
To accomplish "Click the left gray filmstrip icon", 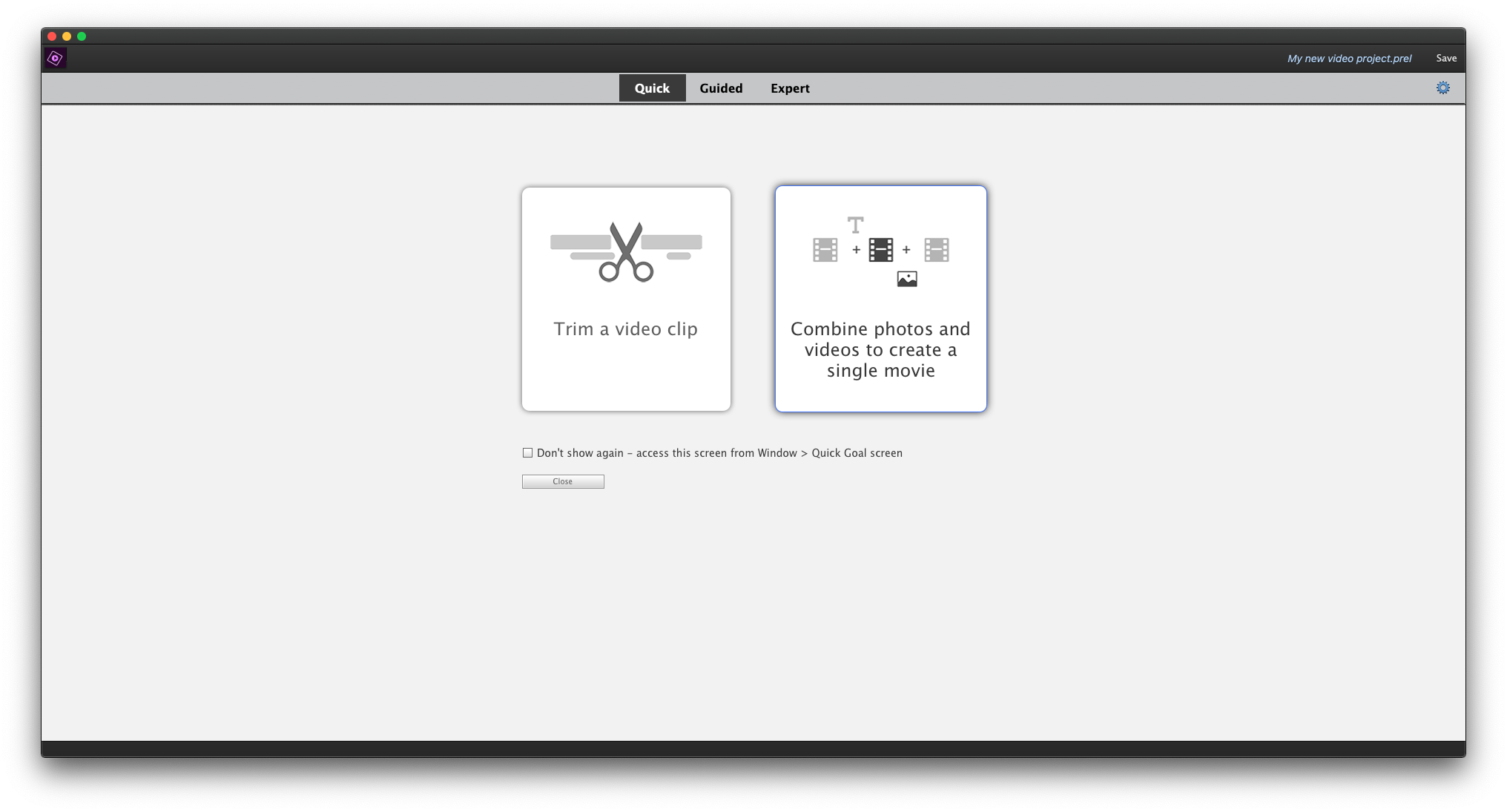I will [x=825, y=250].
